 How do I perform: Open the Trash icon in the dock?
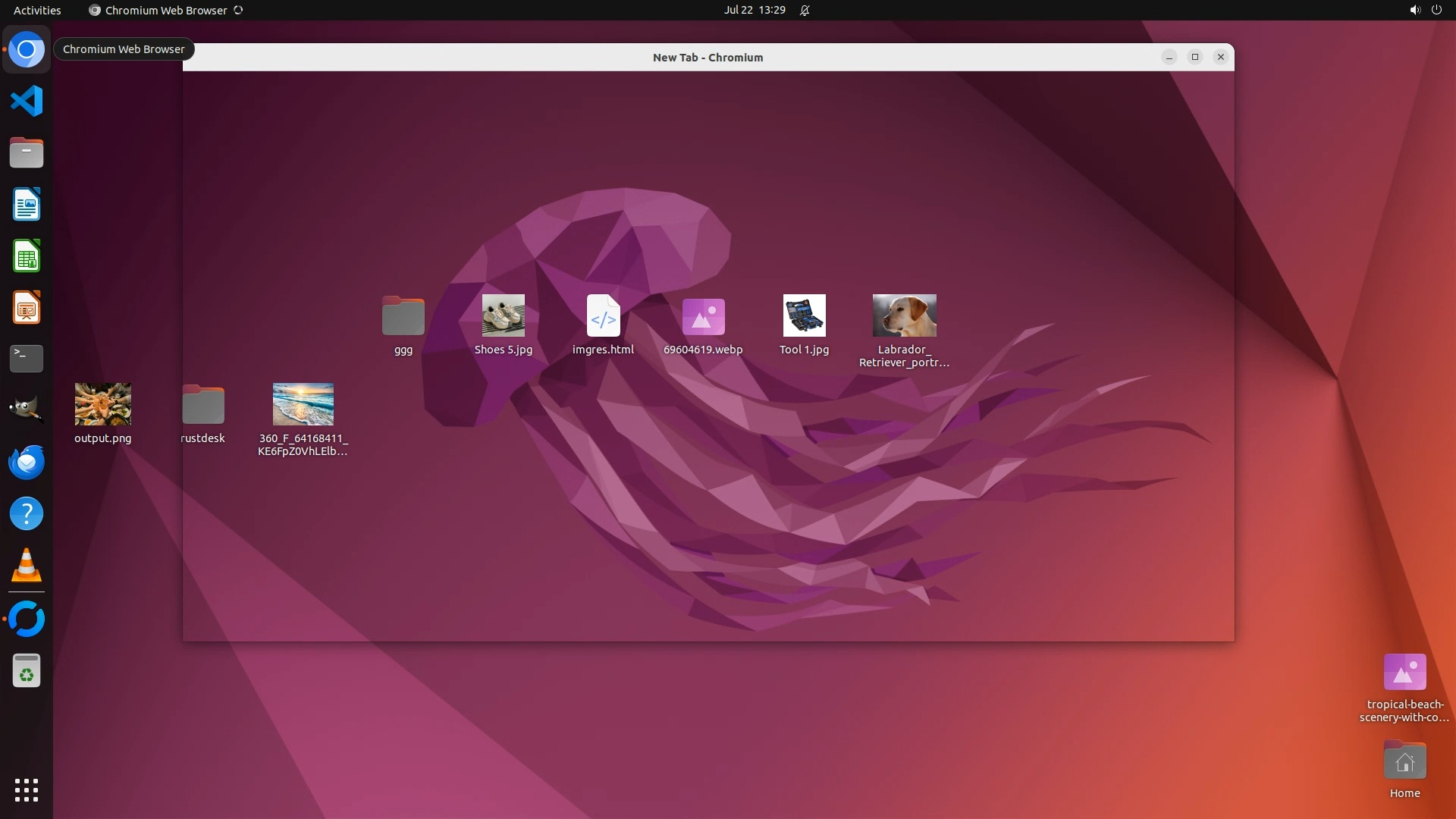pos(27,671)
